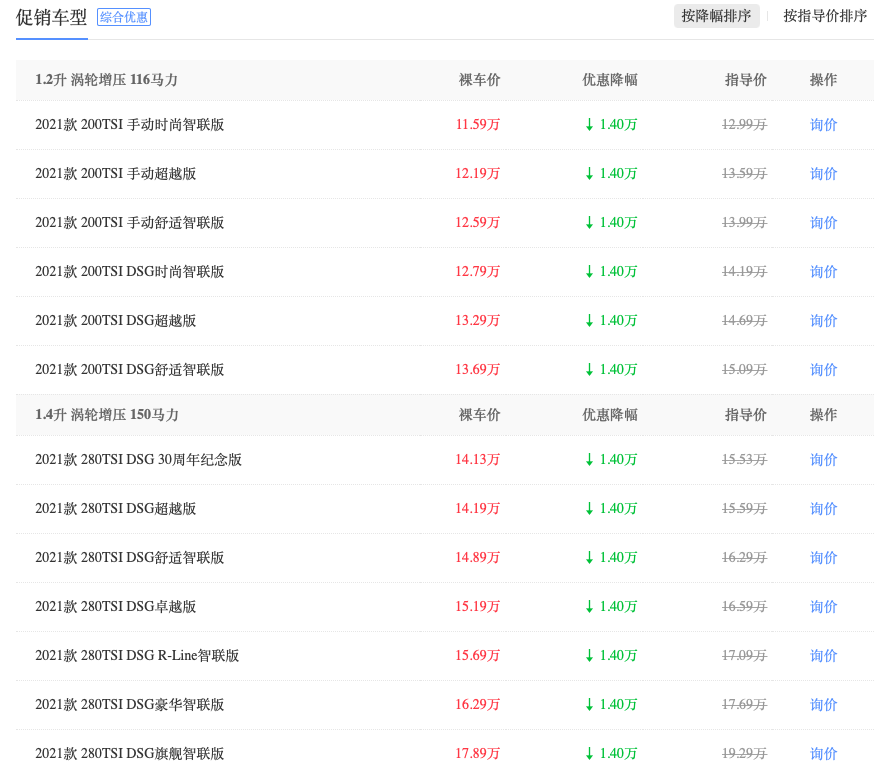Click the 综合优惠 tag badge
The width and height of the screenshot is (874, 775).
[124, 17]
